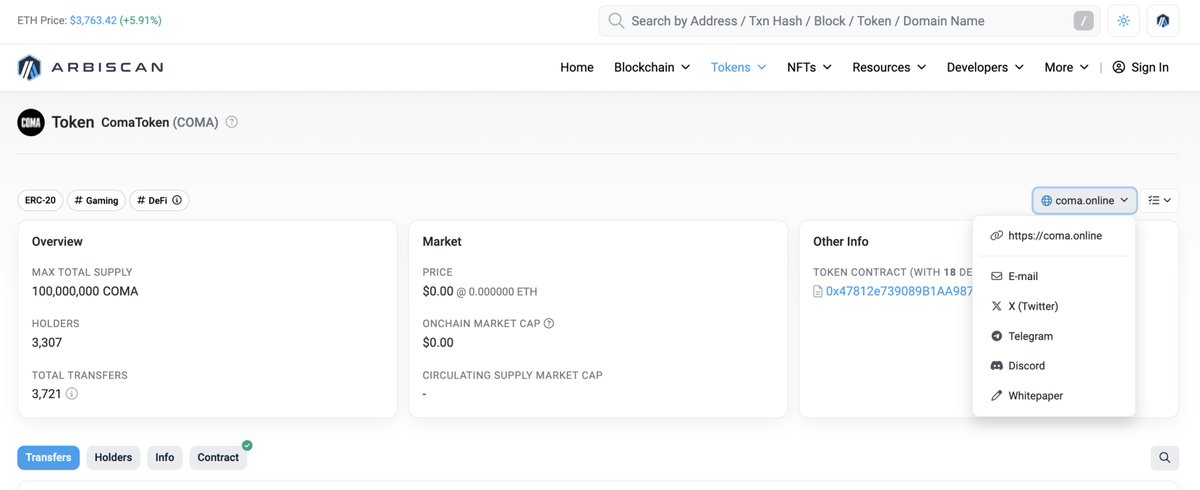Expand the NFTs menu

809,67
